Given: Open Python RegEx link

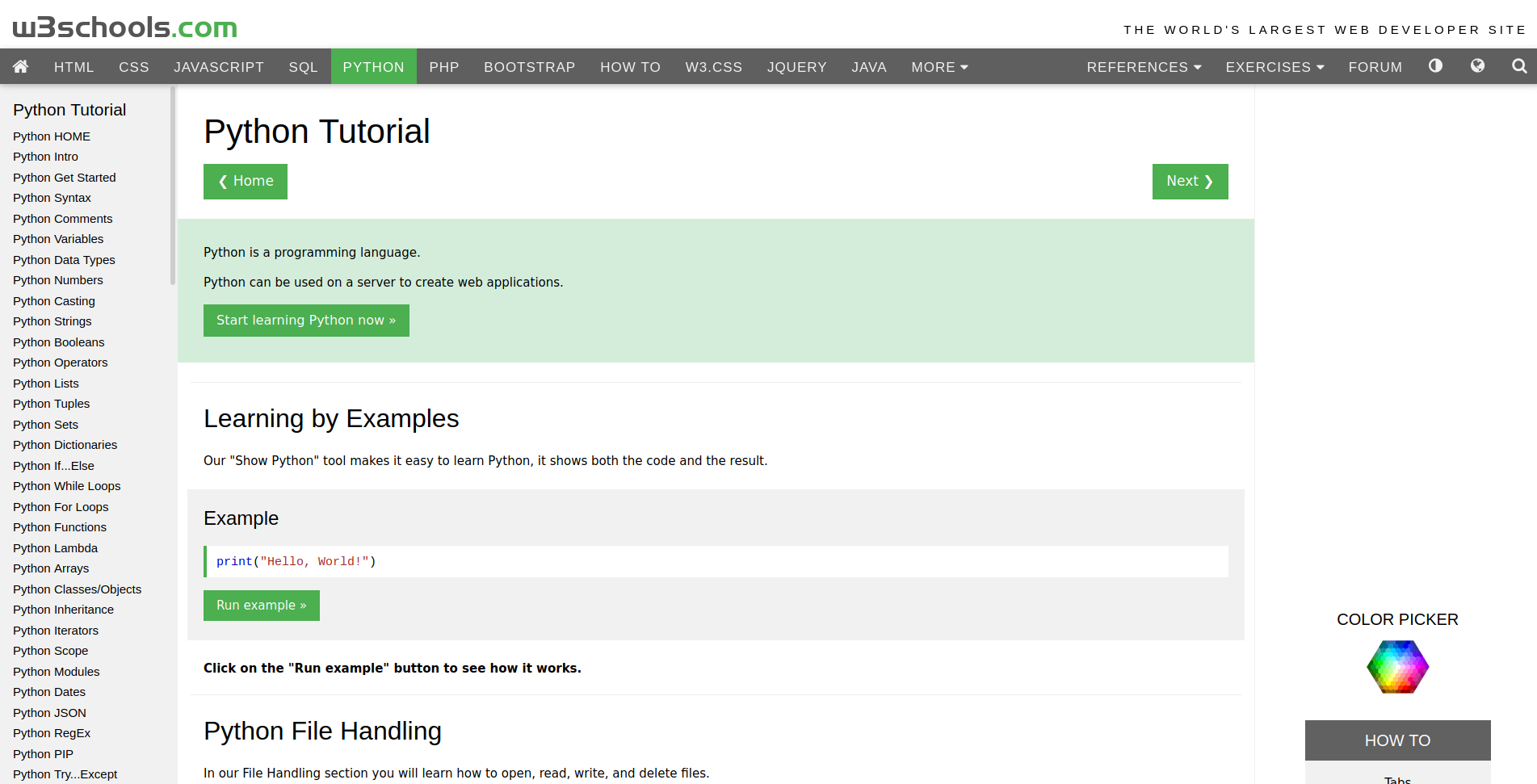Looking at the screenshot, I should coord(52,733).
